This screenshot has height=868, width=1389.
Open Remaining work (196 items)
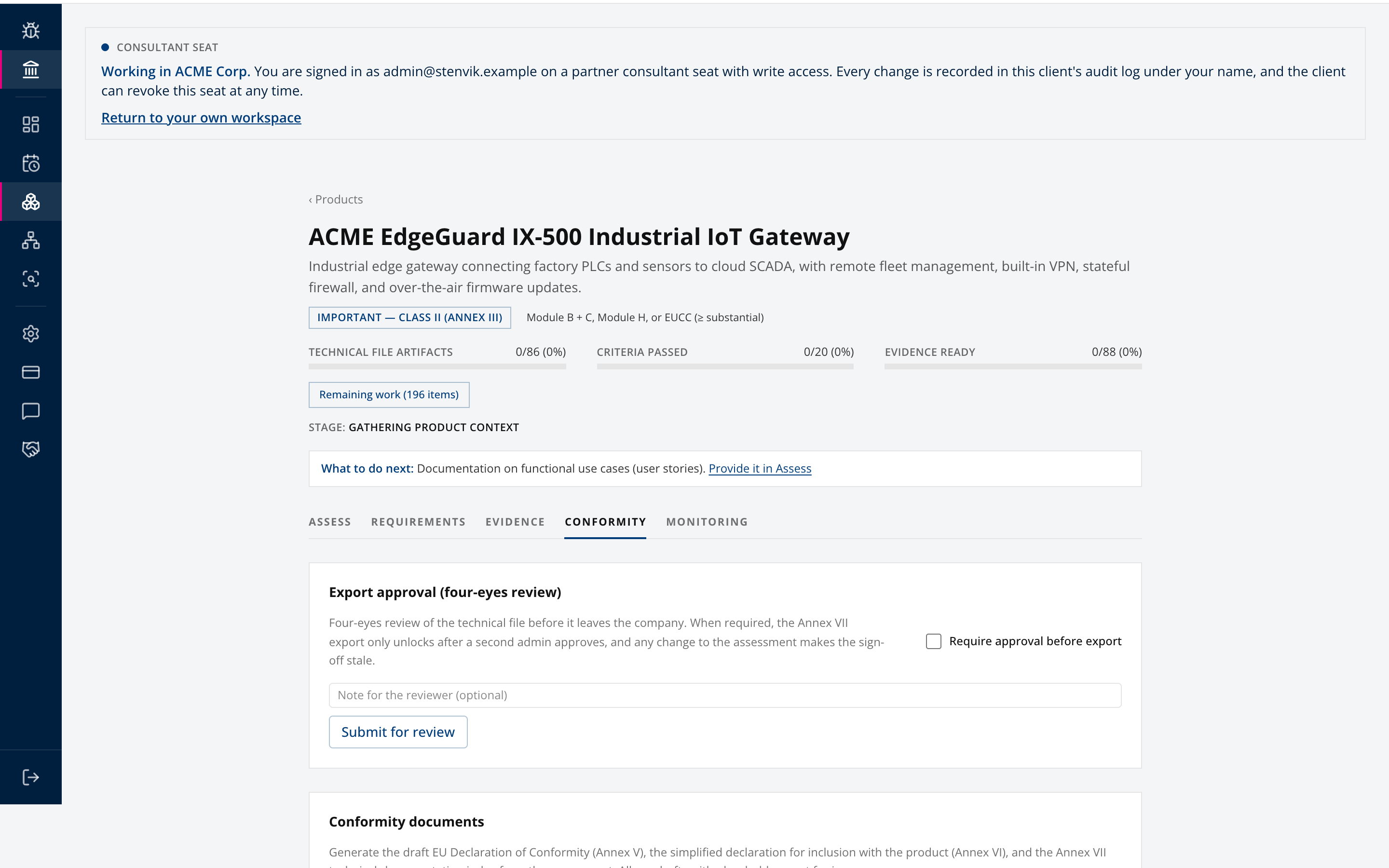tap(389, 395)
